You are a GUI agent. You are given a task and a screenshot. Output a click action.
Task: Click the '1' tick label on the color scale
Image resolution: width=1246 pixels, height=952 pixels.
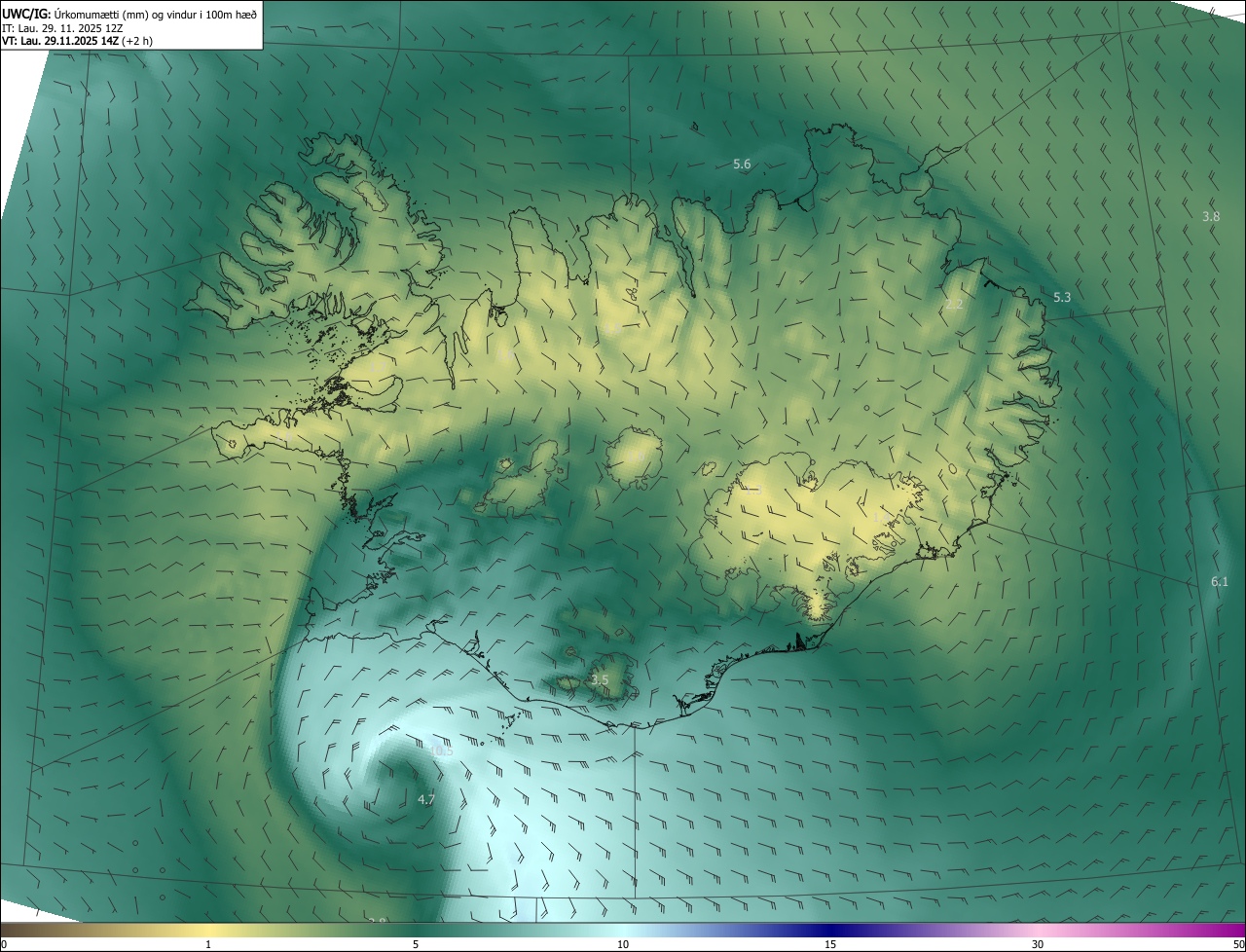tap(208, 944)
